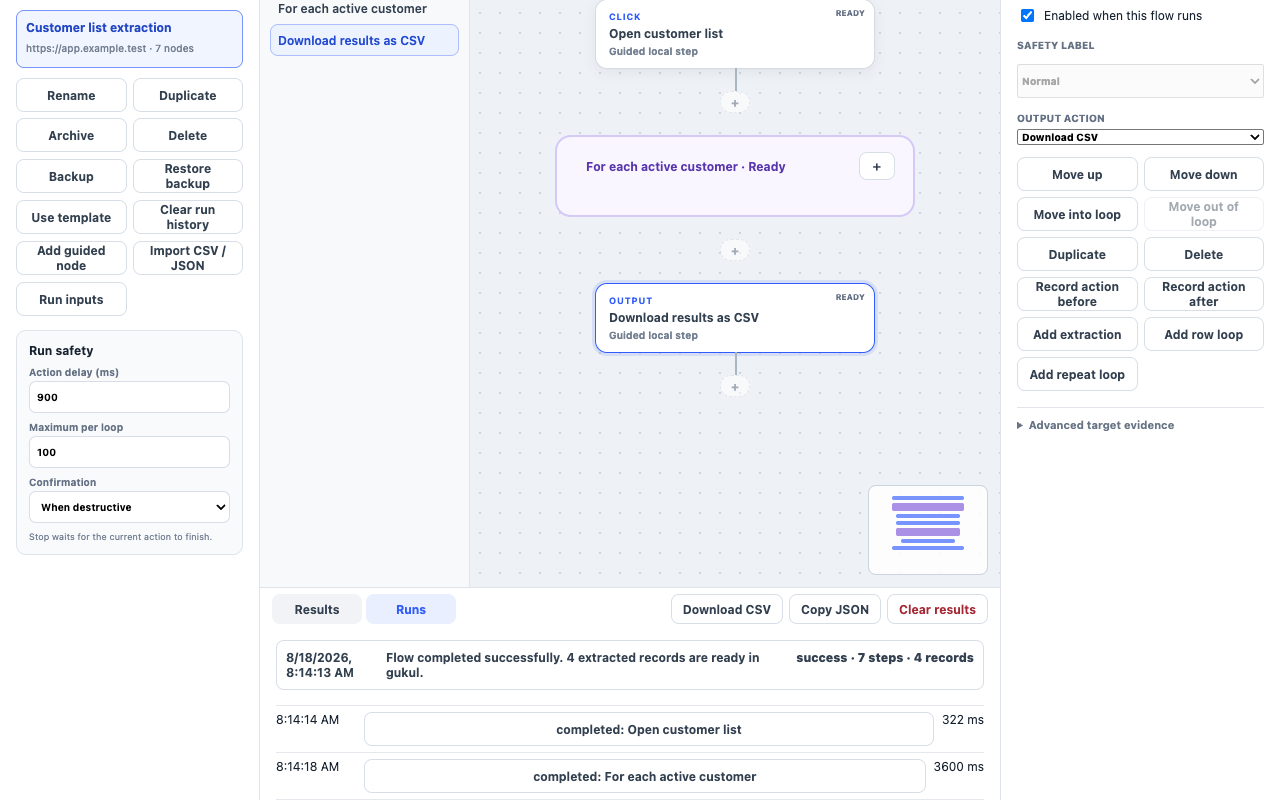Open the Confirmation dropdown
The height and width of the screenshot is (800, 1280).
[129, 507]
